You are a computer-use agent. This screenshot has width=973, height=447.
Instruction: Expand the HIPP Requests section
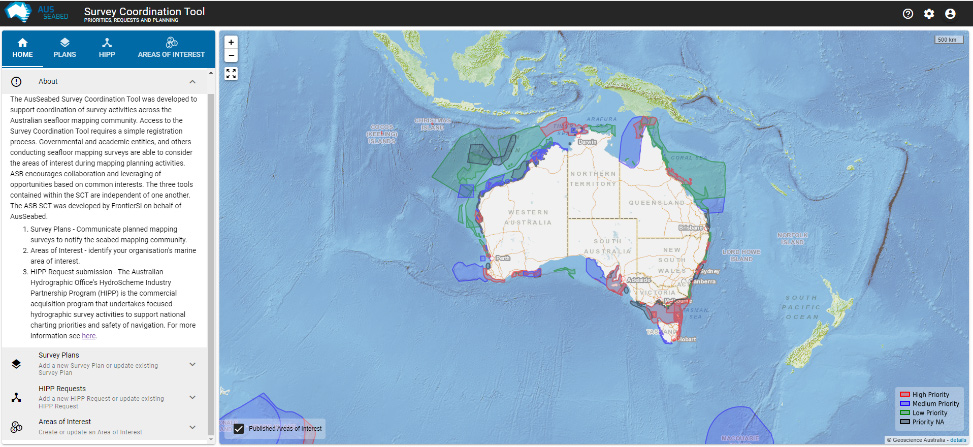(x=192, y=396)
